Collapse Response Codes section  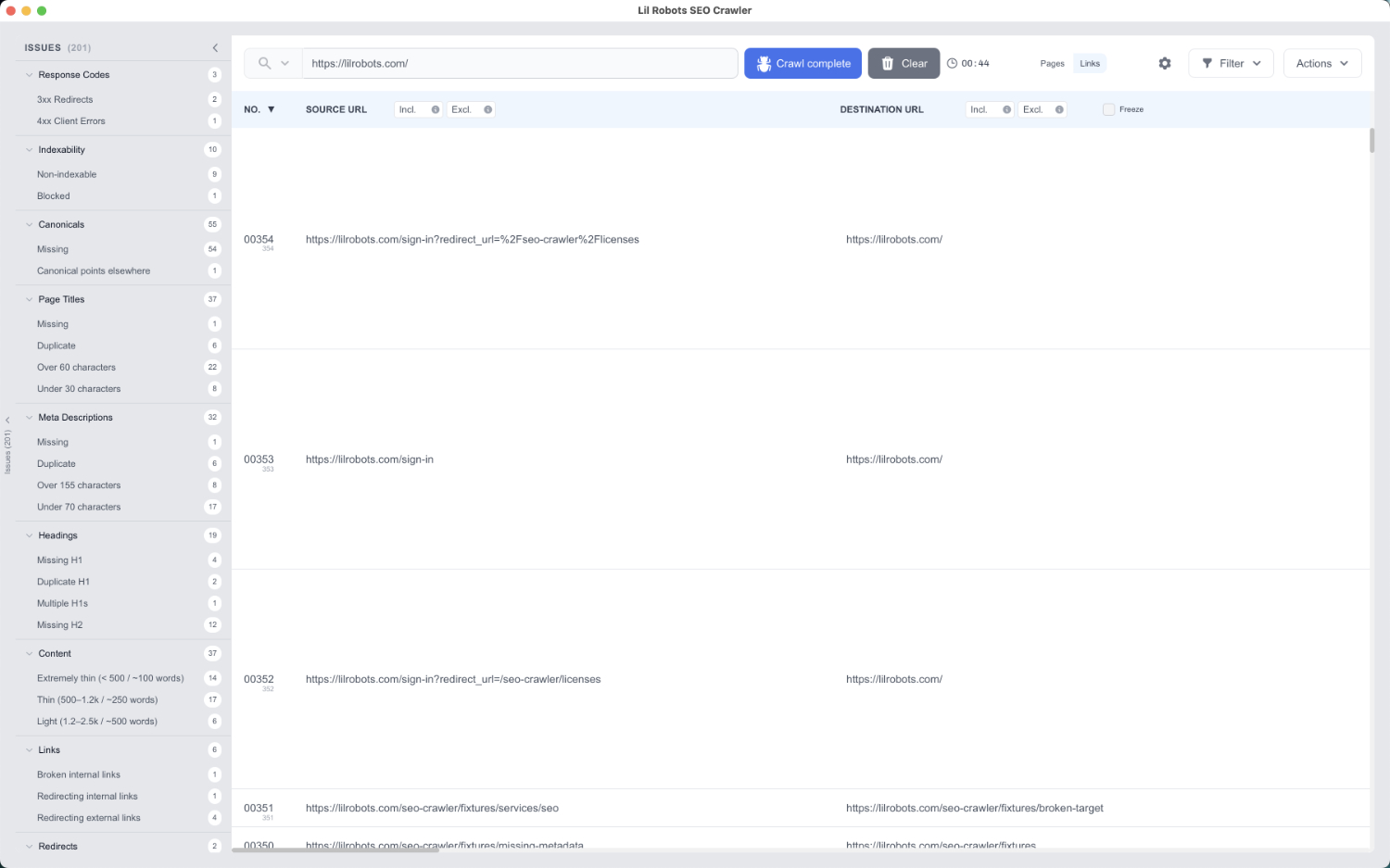click(x=30, y=75)
